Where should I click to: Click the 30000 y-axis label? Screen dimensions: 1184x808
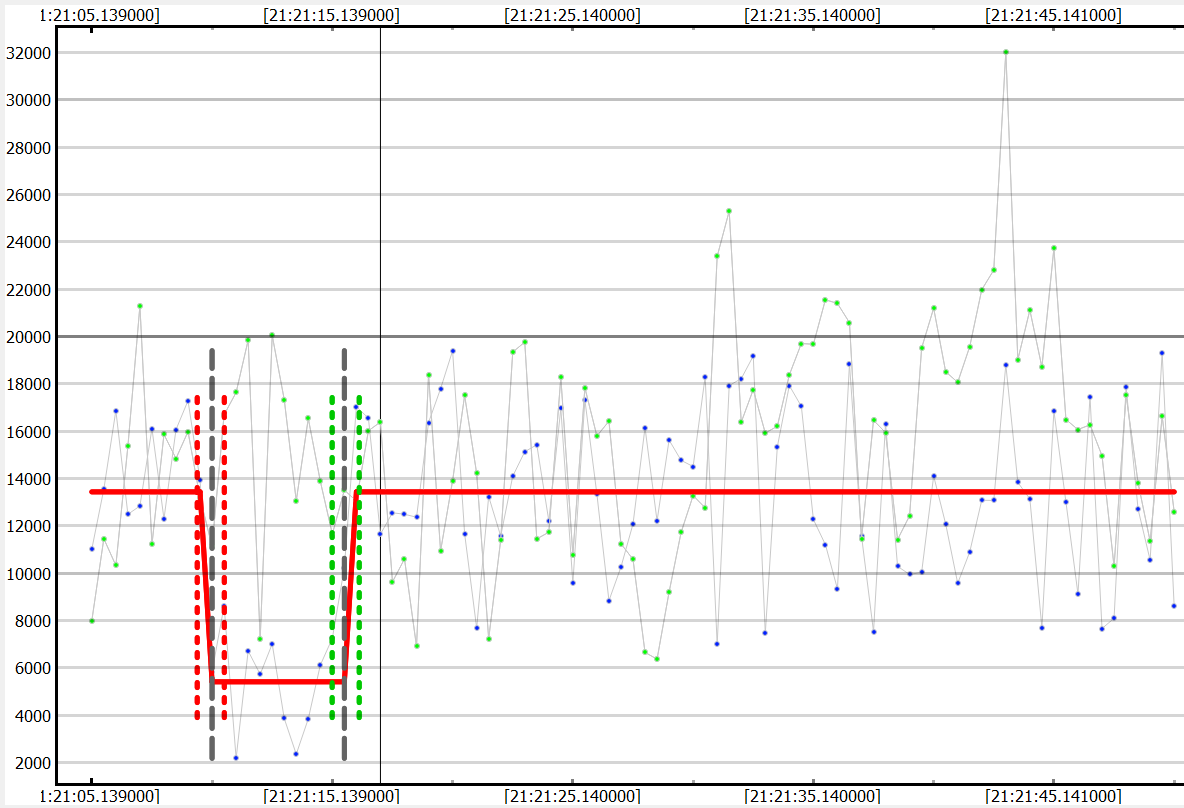(29, 100)
